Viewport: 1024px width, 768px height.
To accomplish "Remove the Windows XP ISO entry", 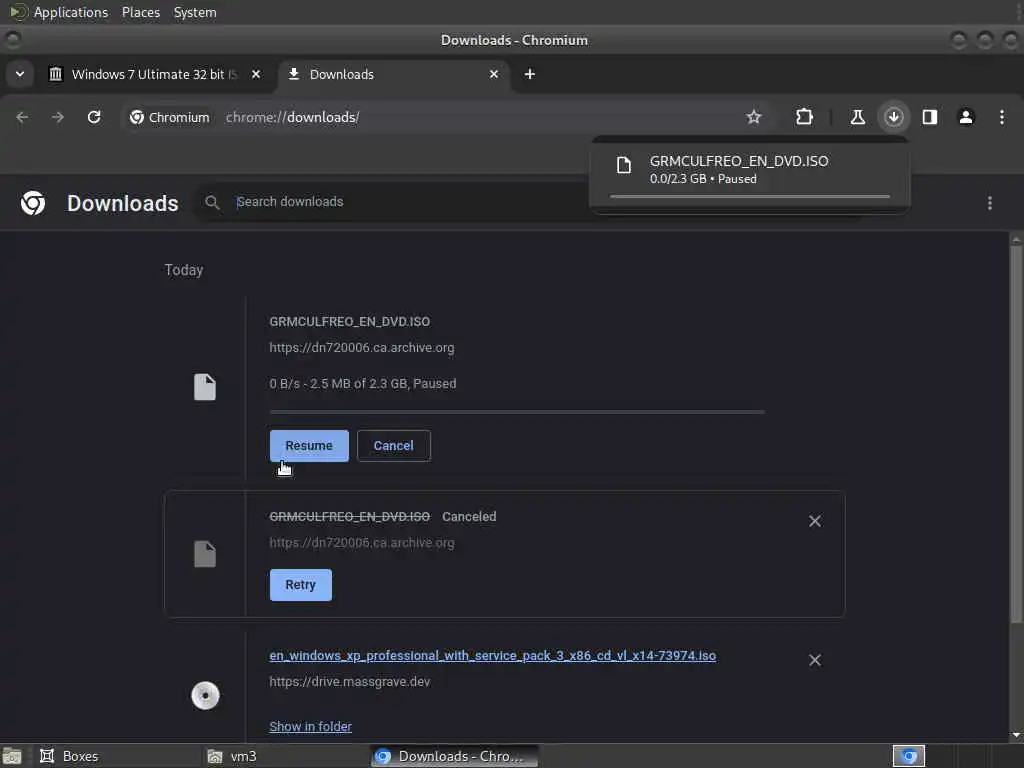I will pyautogui.click(x=815, y=660).
